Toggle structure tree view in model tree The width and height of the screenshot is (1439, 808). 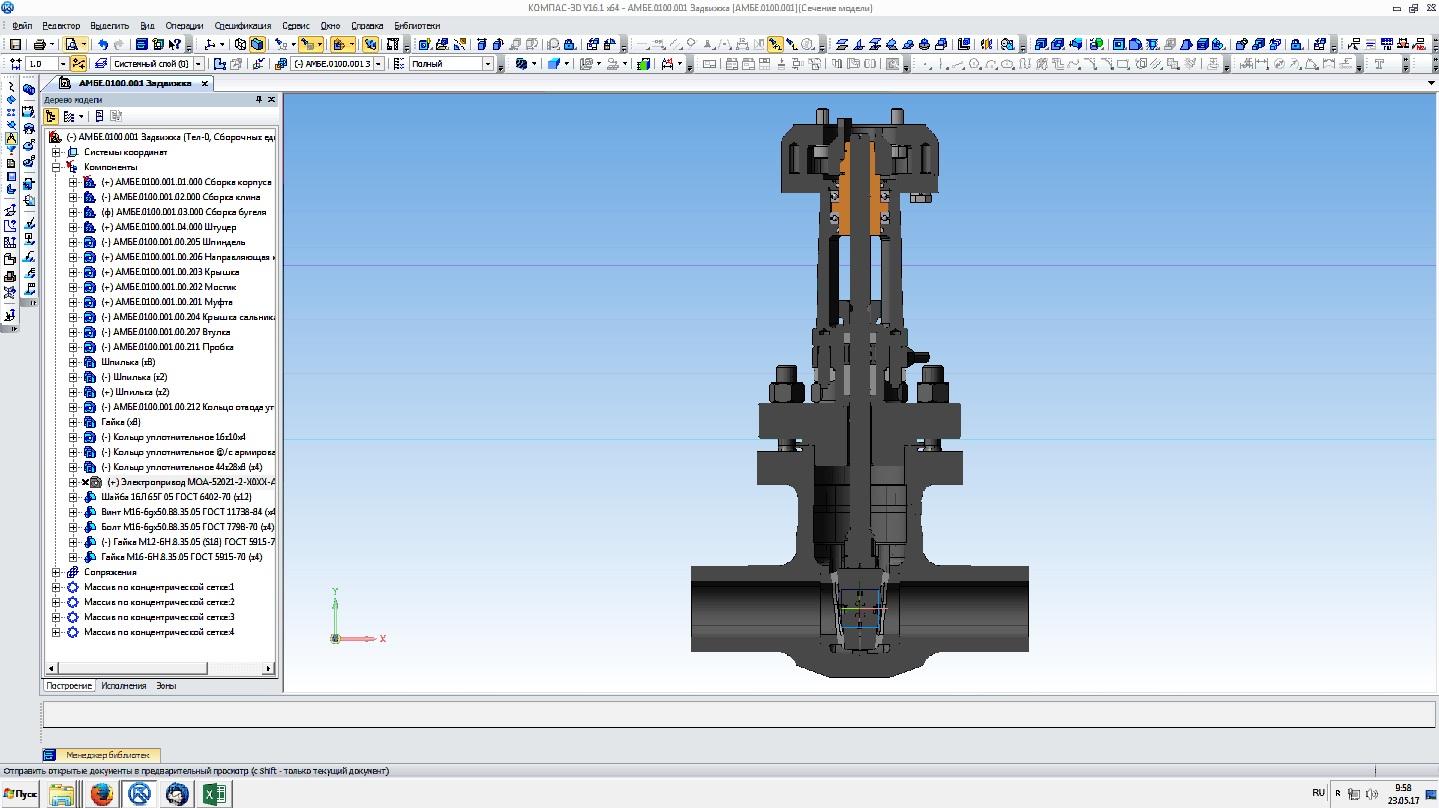(x=51, y=116)
